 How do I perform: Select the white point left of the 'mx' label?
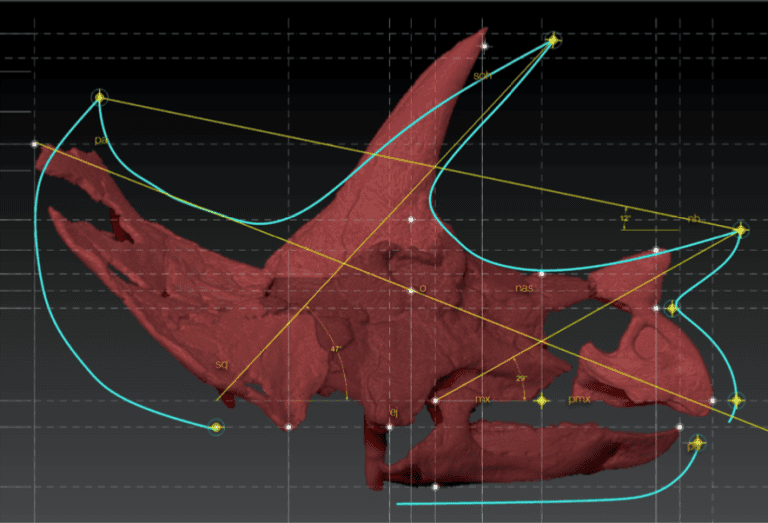pos(435,400)
